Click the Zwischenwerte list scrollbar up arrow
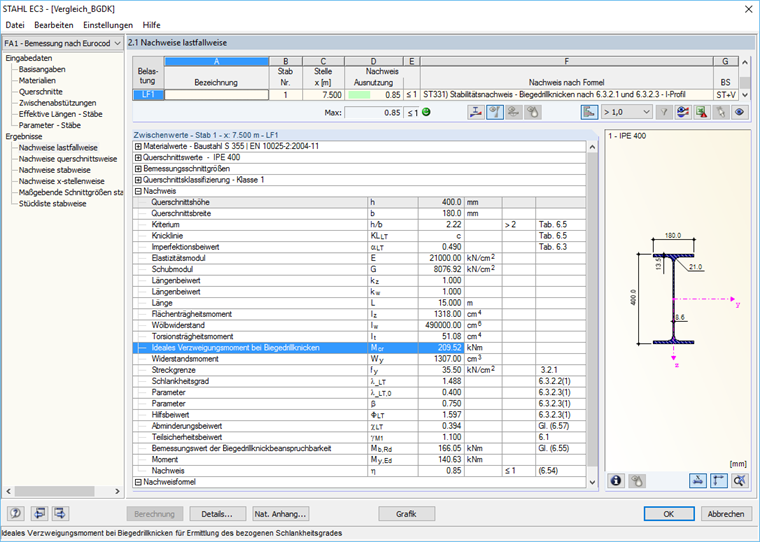This screenshot has height=542, width=760. point(592,146)
